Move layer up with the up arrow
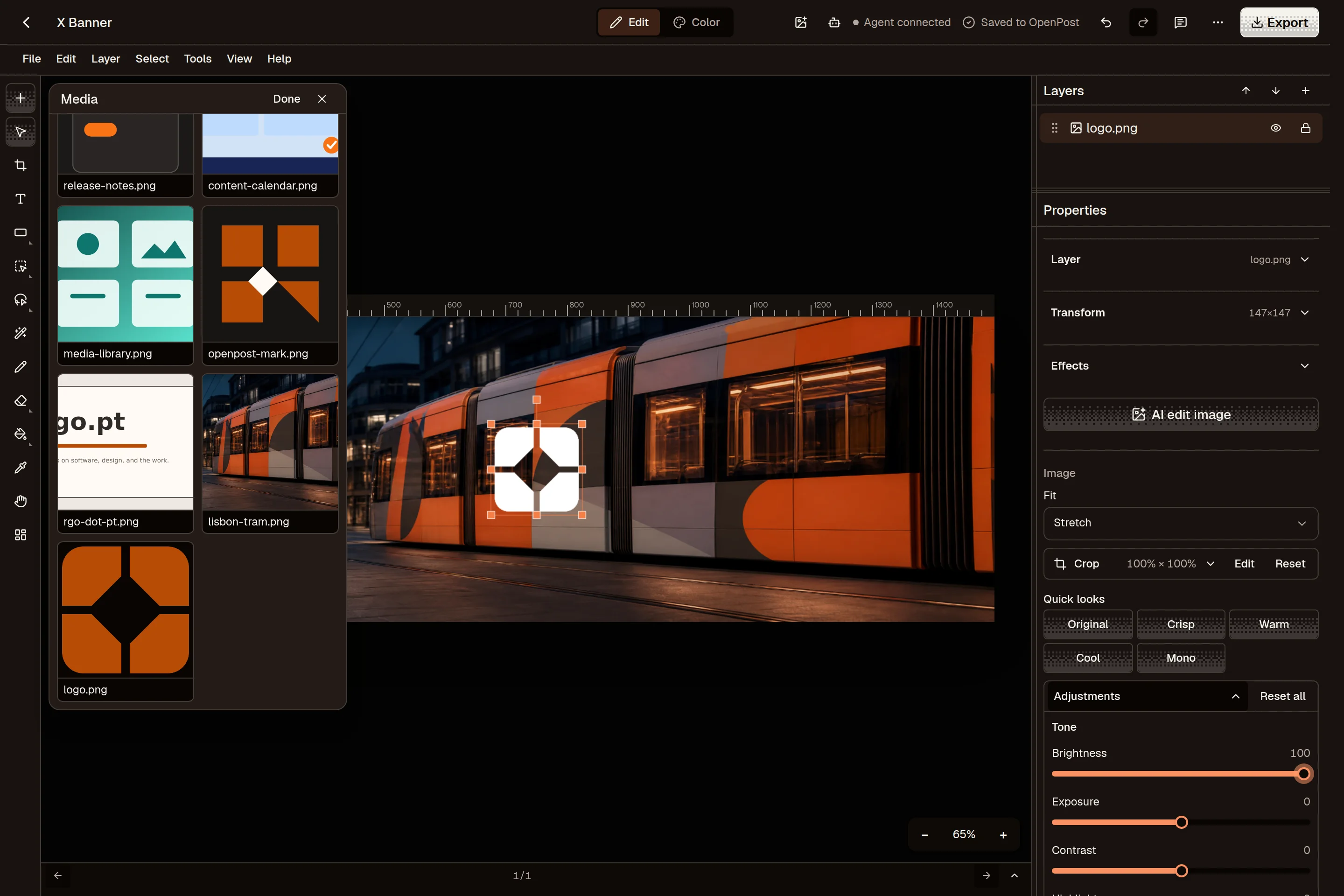This screenshot has height=896, width=1344. pos(1246,90)
